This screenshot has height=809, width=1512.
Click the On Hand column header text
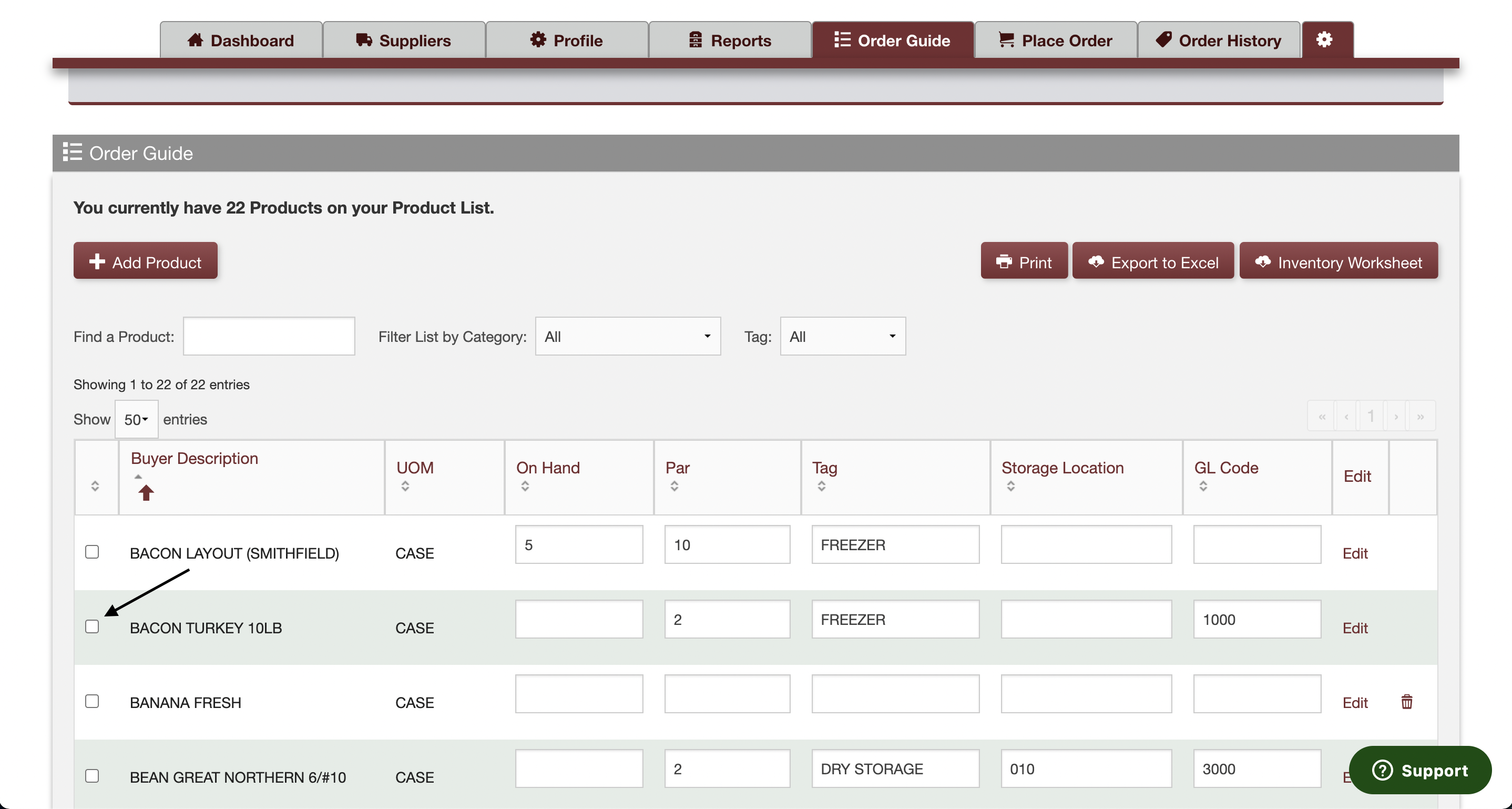click(x=548, y=467)
